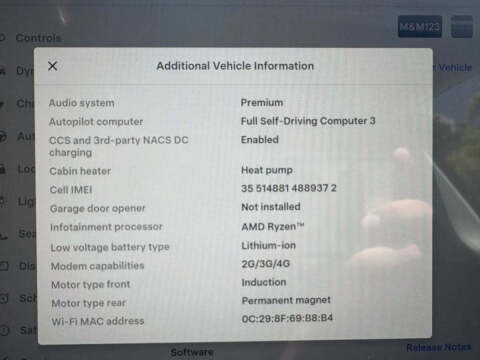Screen dimensions: 480x360
Task: Open Controls in the sidebar
Action: (x=38, y=38)
